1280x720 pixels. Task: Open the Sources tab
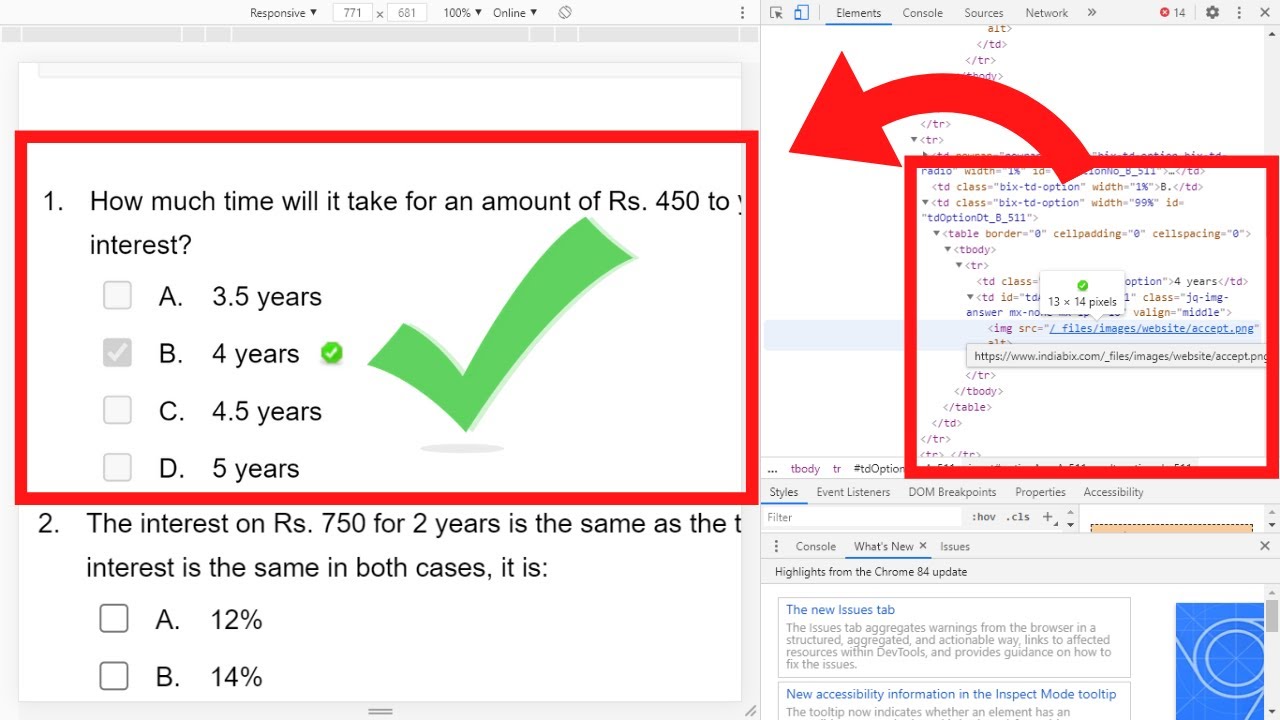click(x=984, y=13)
